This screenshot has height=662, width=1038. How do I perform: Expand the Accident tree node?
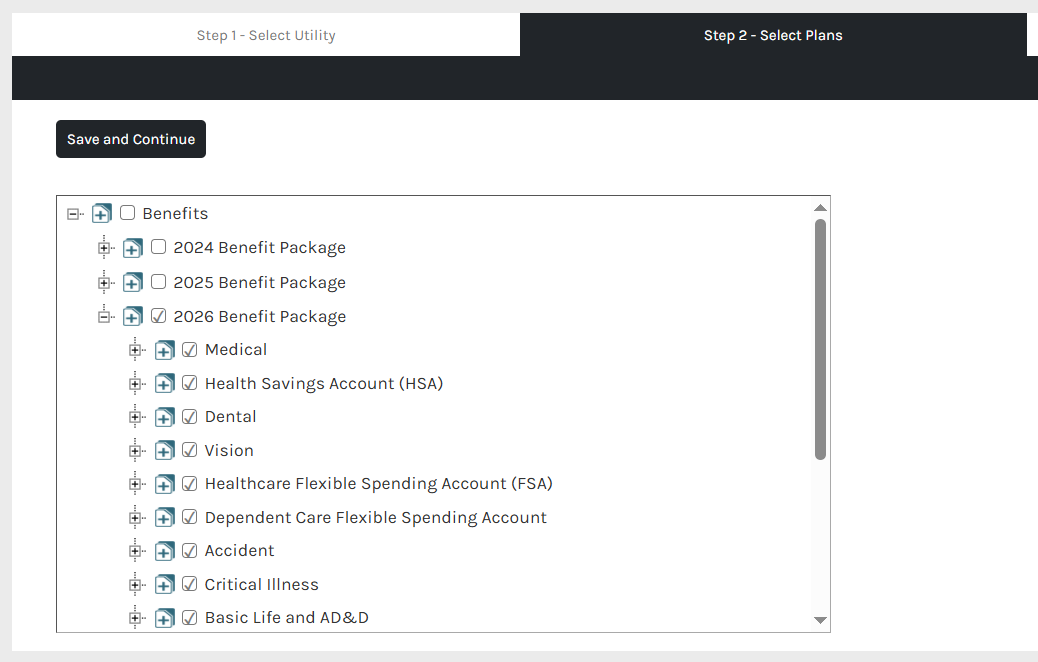(135, 551)
